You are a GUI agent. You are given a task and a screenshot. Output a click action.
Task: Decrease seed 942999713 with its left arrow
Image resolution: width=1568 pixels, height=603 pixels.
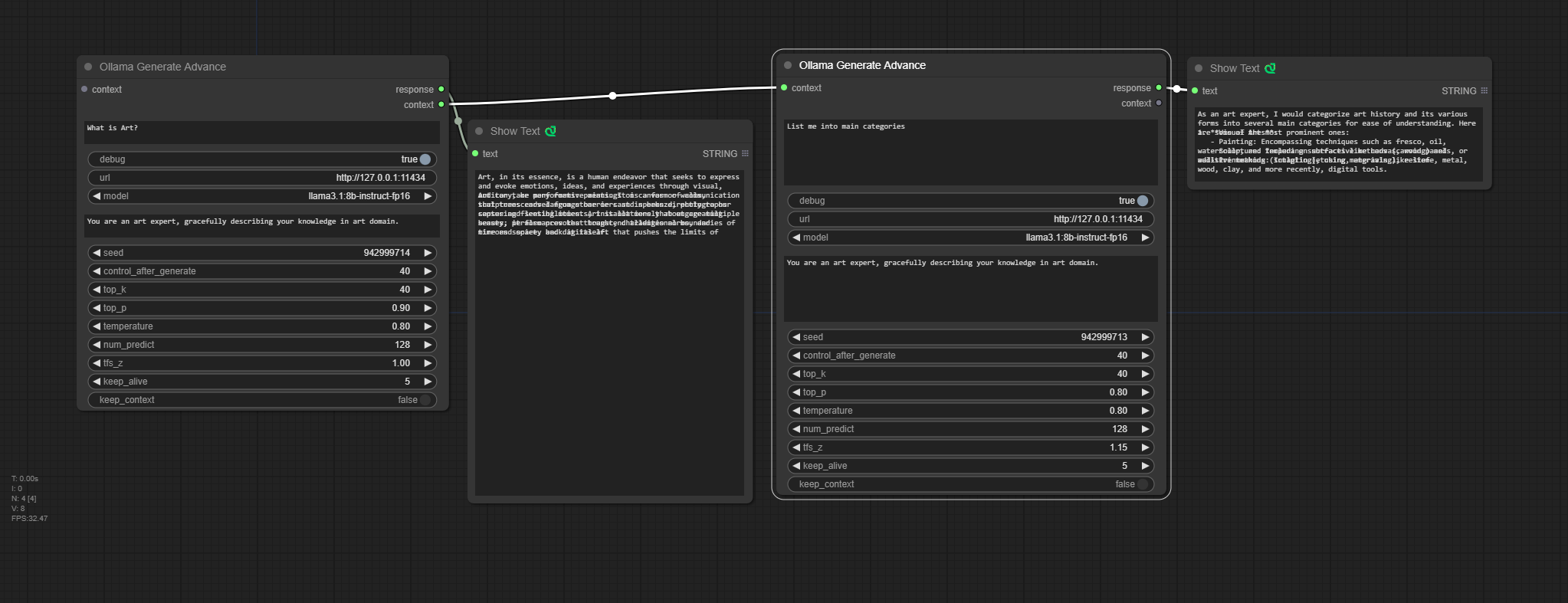coord(796,337)
